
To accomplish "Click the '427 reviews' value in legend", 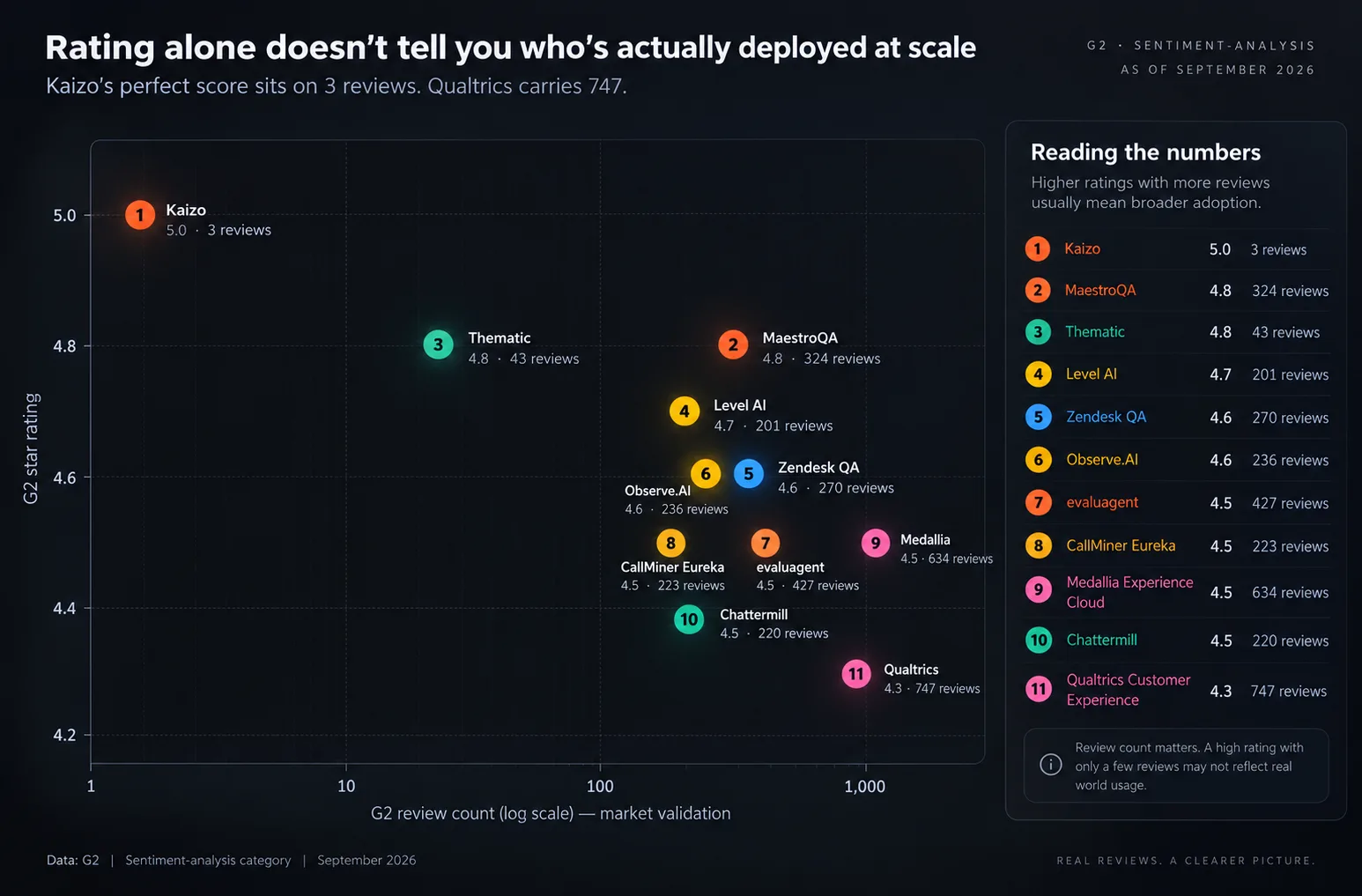I will pyautogui.click(x=1290, y=504).
